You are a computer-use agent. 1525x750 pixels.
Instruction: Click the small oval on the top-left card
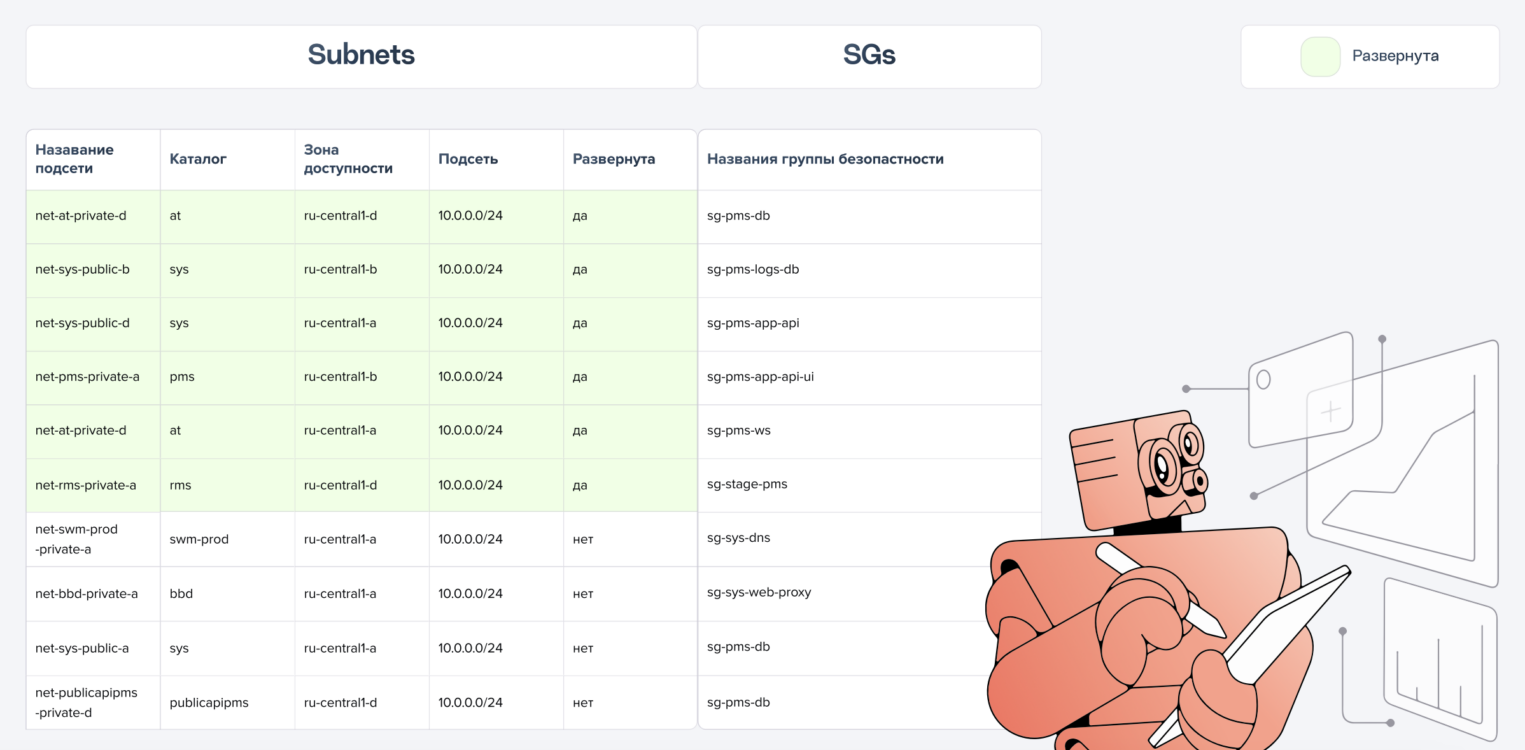(1263, 379)
